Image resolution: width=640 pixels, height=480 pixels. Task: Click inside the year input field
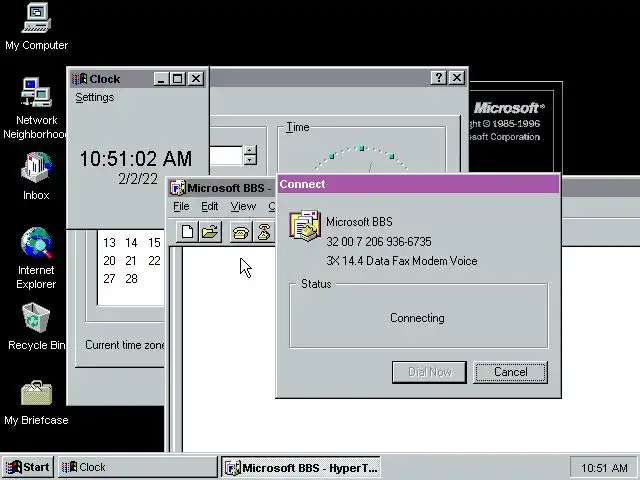226,155
